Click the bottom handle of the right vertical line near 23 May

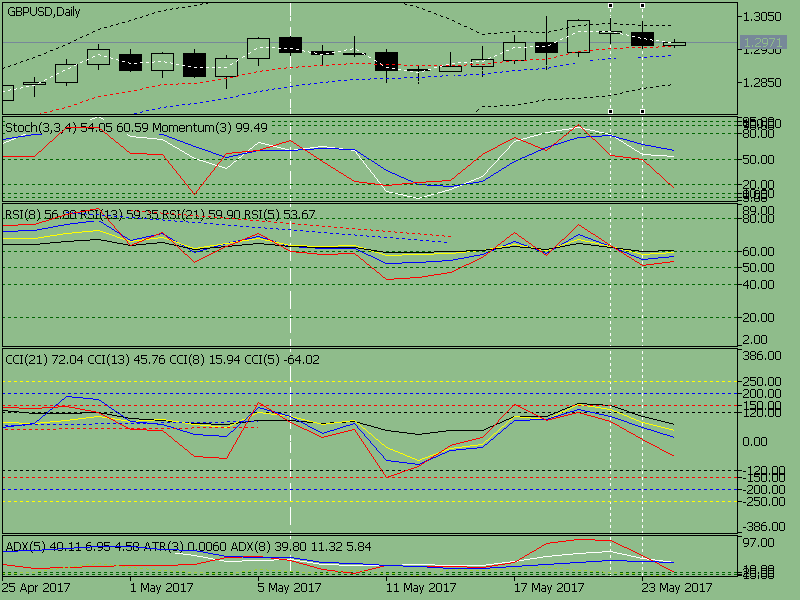pyautogui.click(x=642, y=111)
